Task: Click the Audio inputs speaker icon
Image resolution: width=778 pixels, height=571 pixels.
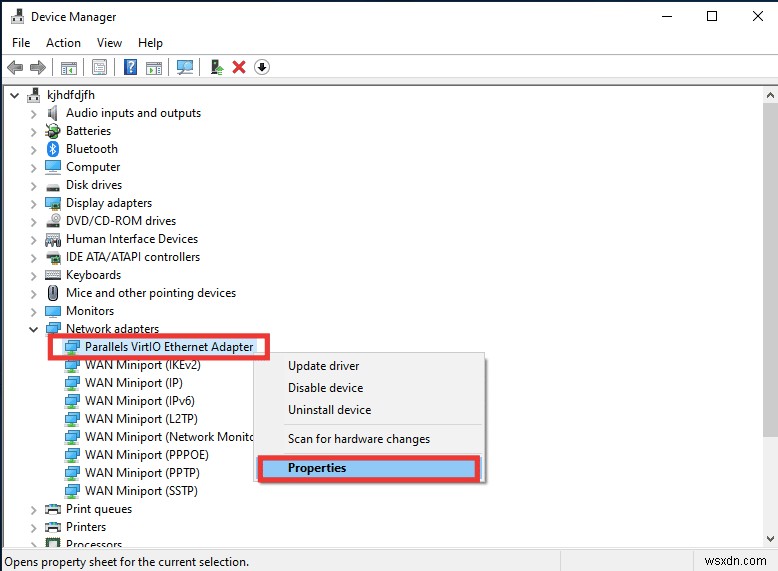Action: (x=53, y=113)
